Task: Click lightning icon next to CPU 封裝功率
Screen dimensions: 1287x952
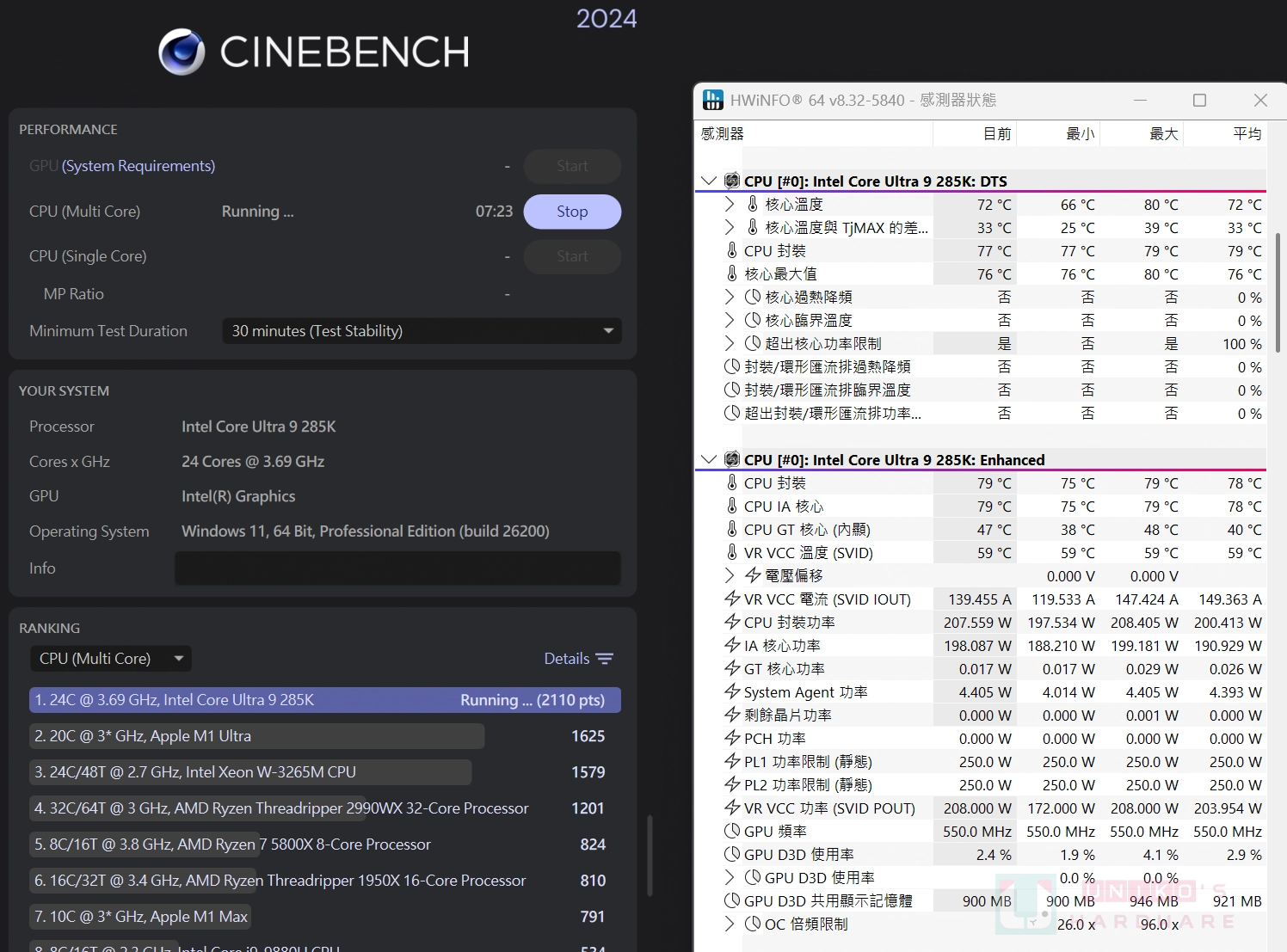Action: click(732, 622)
